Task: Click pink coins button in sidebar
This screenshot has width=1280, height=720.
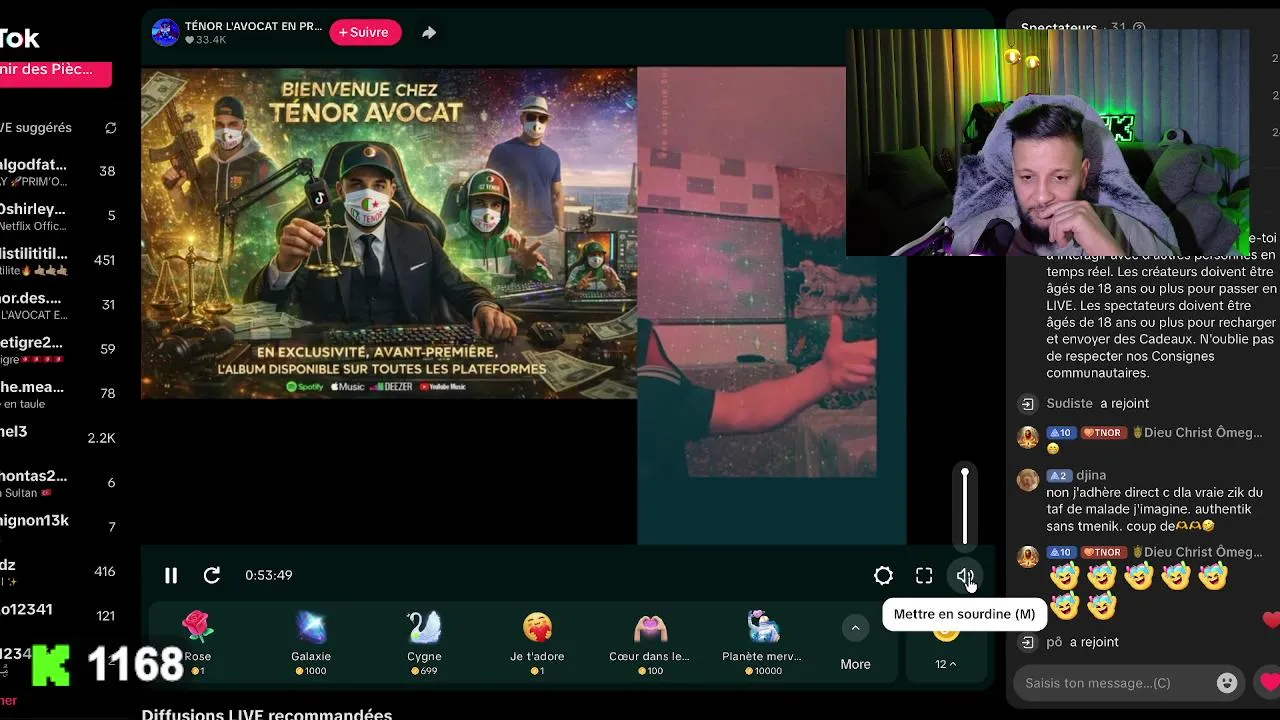Action: click(55, 72)
